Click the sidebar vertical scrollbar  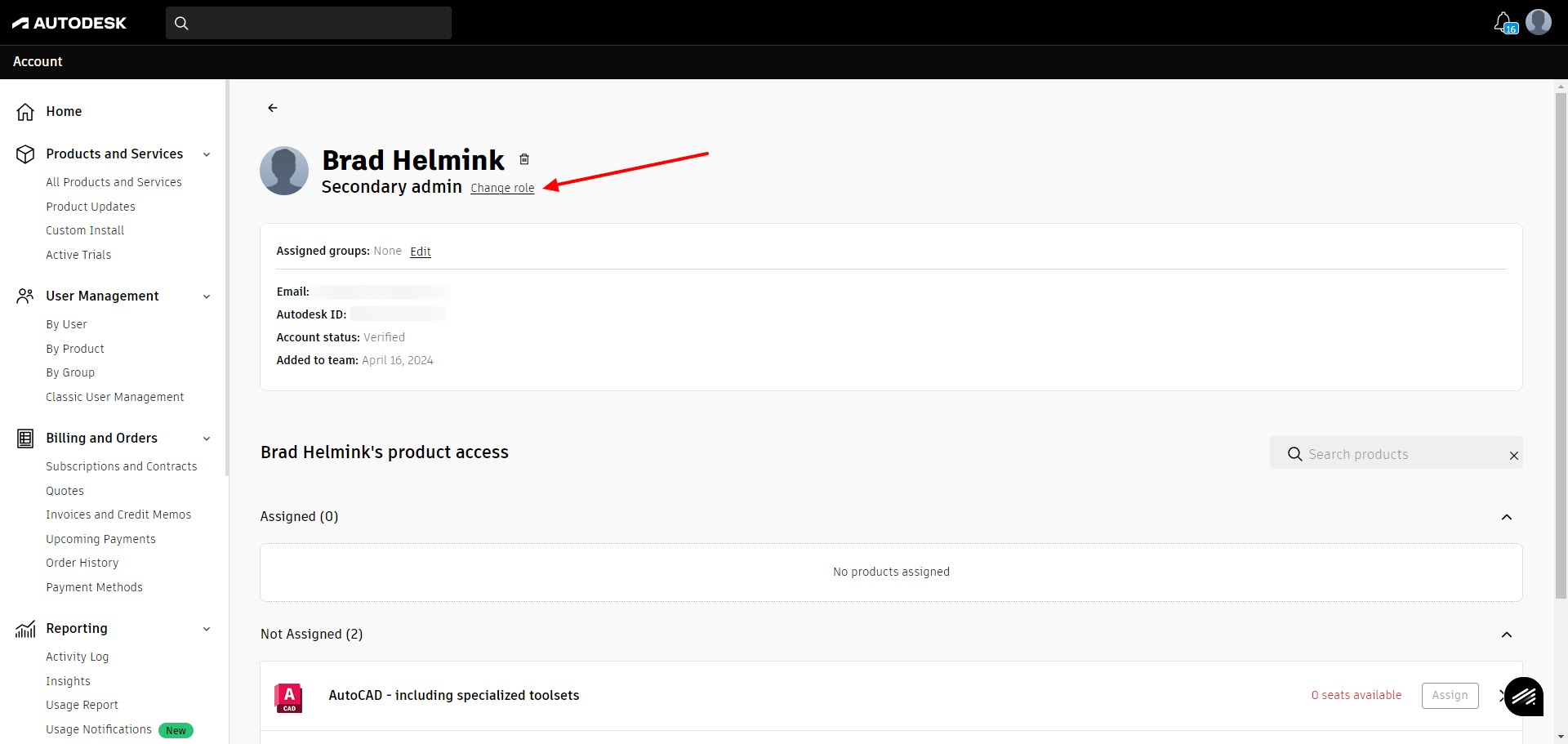coord(226,278)
